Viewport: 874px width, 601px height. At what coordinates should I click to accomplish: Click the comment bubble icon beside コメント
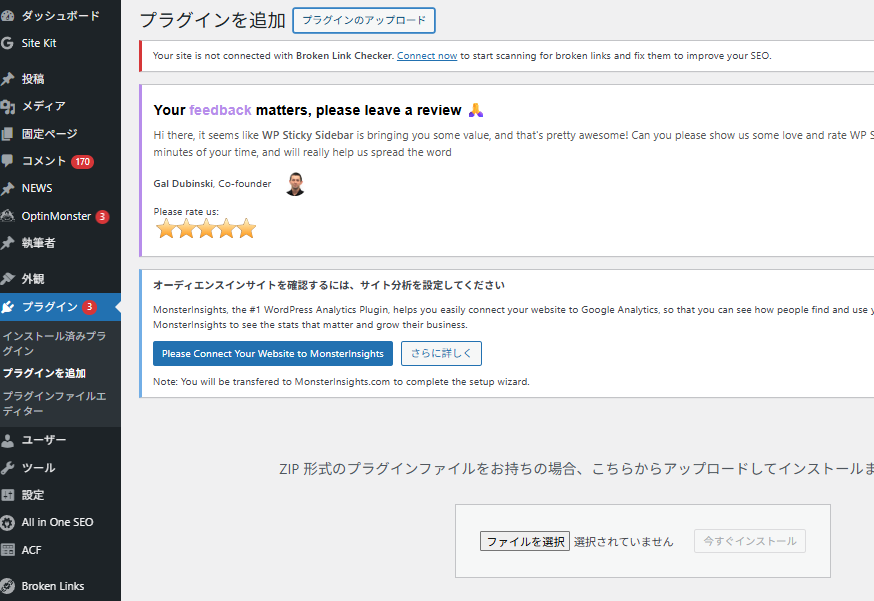point(8,161)
